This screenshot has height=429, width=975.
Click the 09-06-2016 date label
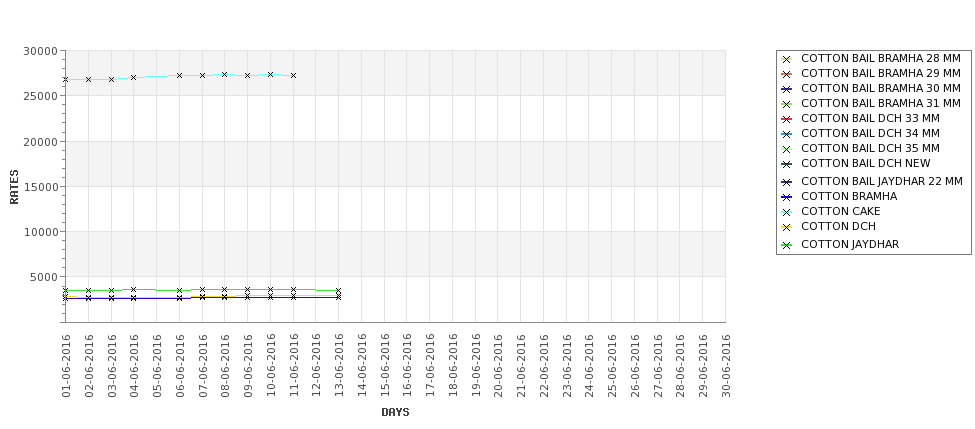[x=247, y=366]
